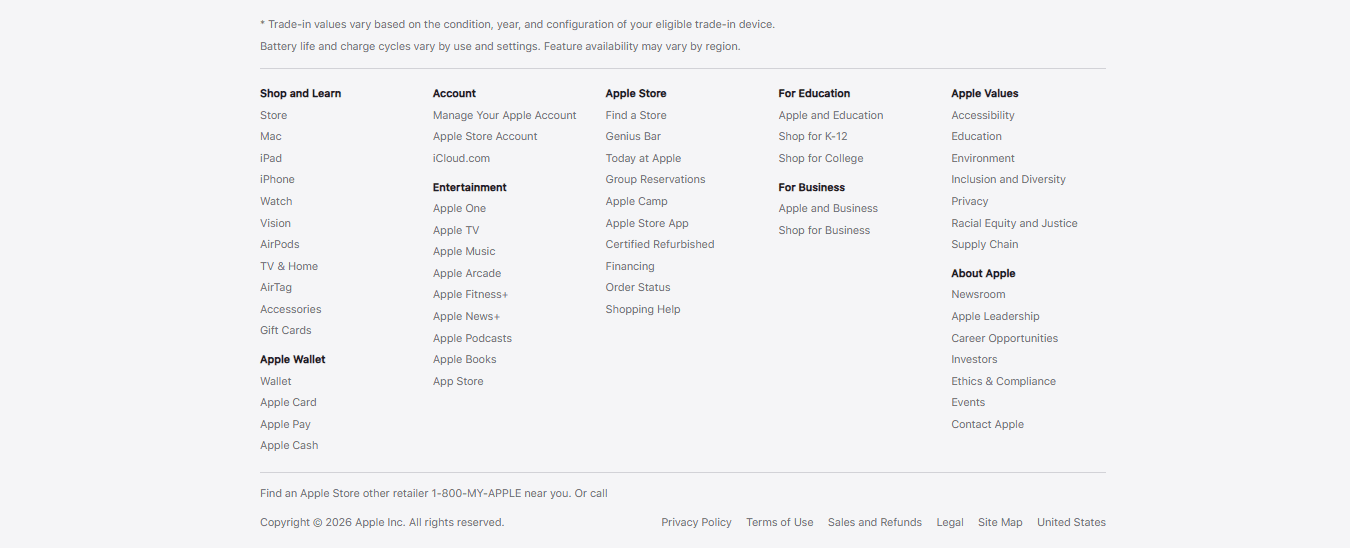Viewport: 1350px width, 548px height.
Task: Change region via United States link
Action: pyautogui.click(x=1071, y=522)
